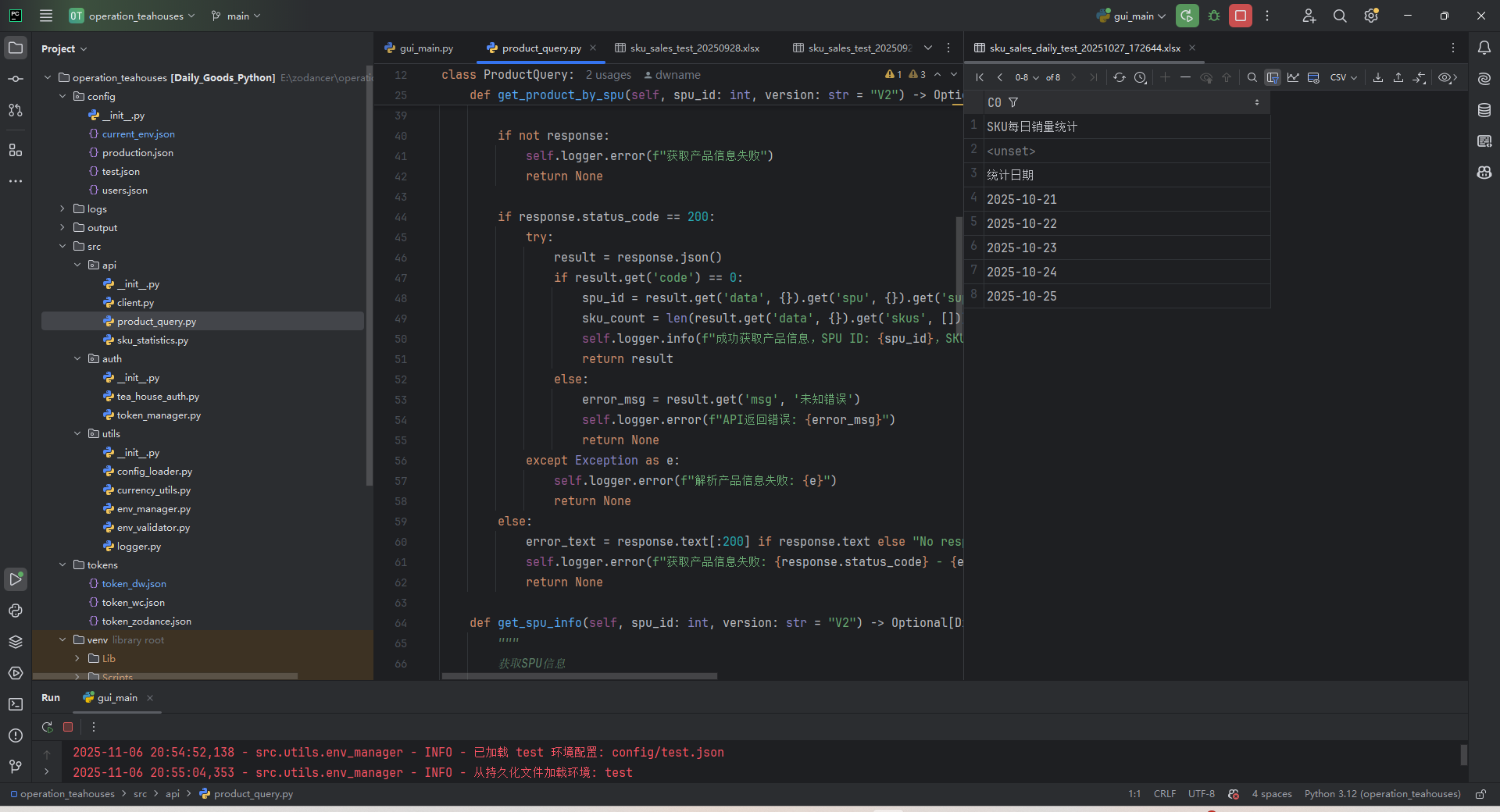Open Search Everywhere magnifier icon
Viewport: 1500px width, 812px height.
pos(1340,16)
